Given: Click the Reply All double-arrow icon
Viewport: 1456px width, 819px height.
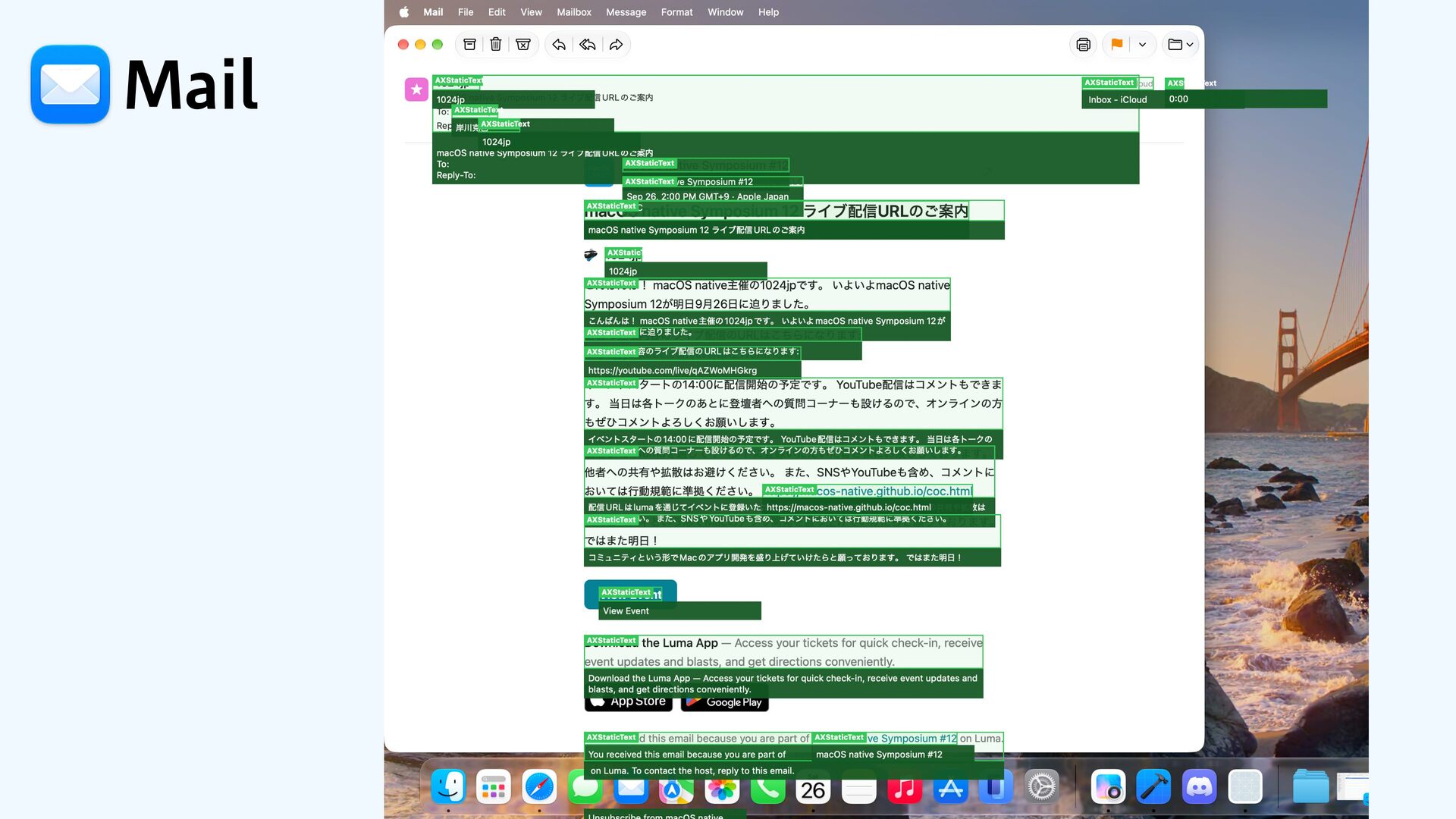Looking at the screenshot, I should (x=588, y=45).
